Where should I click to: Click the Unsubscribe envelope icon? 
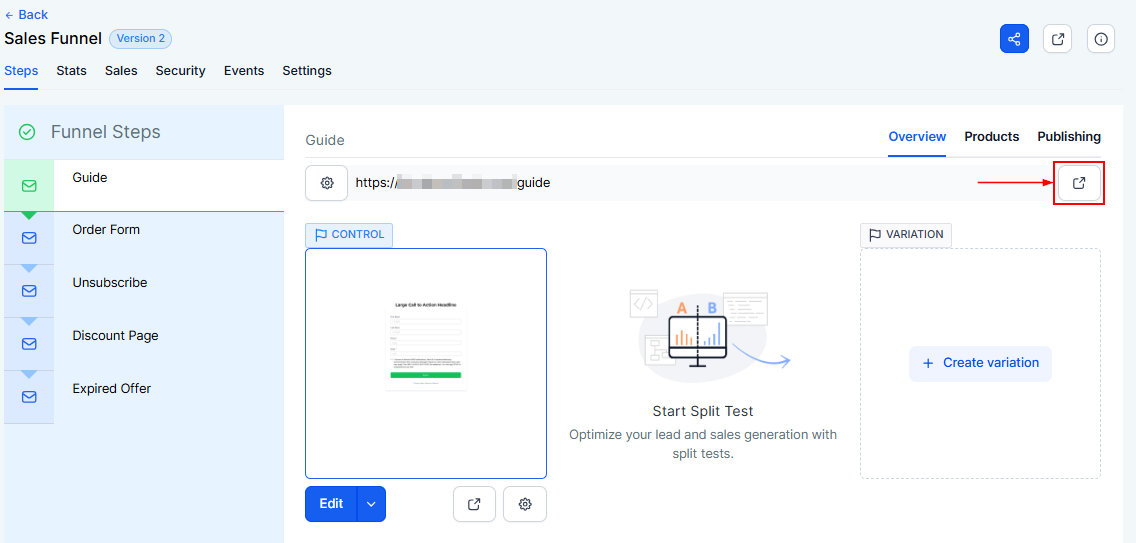coord(29,291)
